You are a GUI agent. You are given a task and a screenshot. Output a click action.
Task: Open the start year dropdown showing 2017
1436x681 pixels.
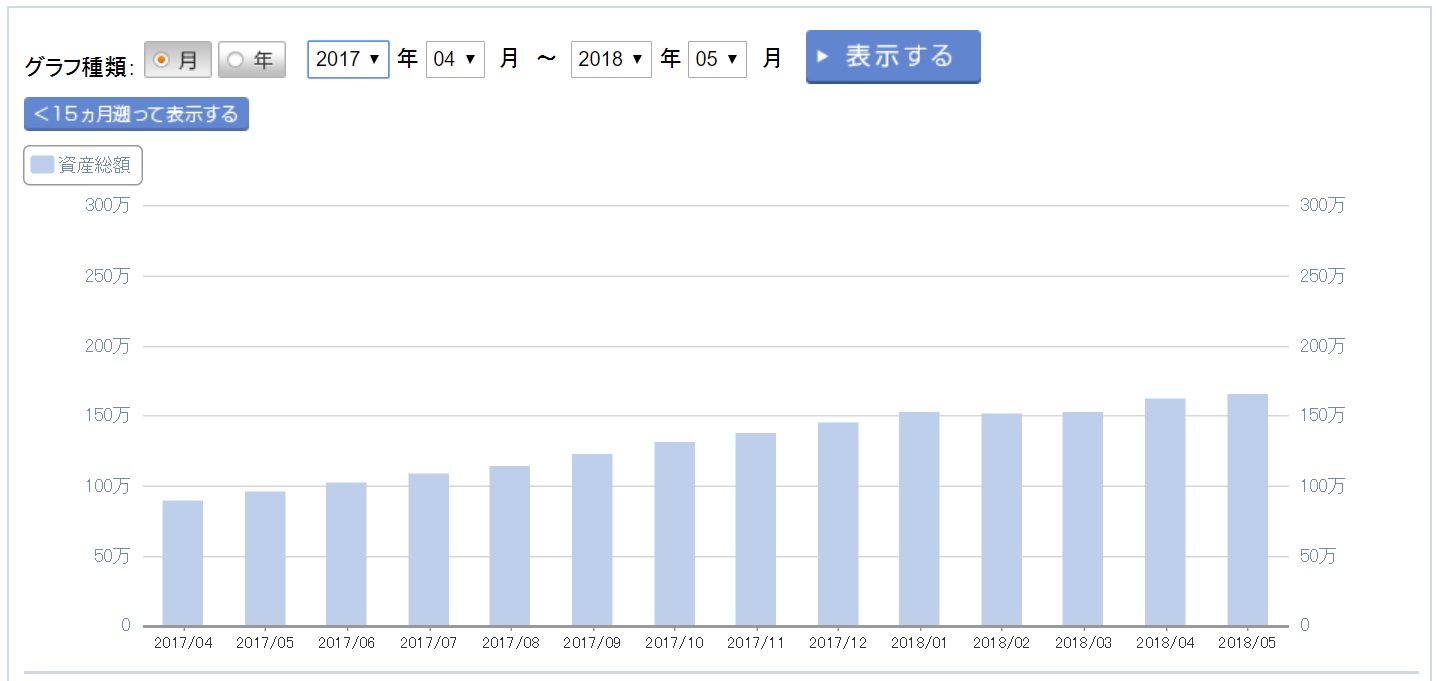pos(348,59)
